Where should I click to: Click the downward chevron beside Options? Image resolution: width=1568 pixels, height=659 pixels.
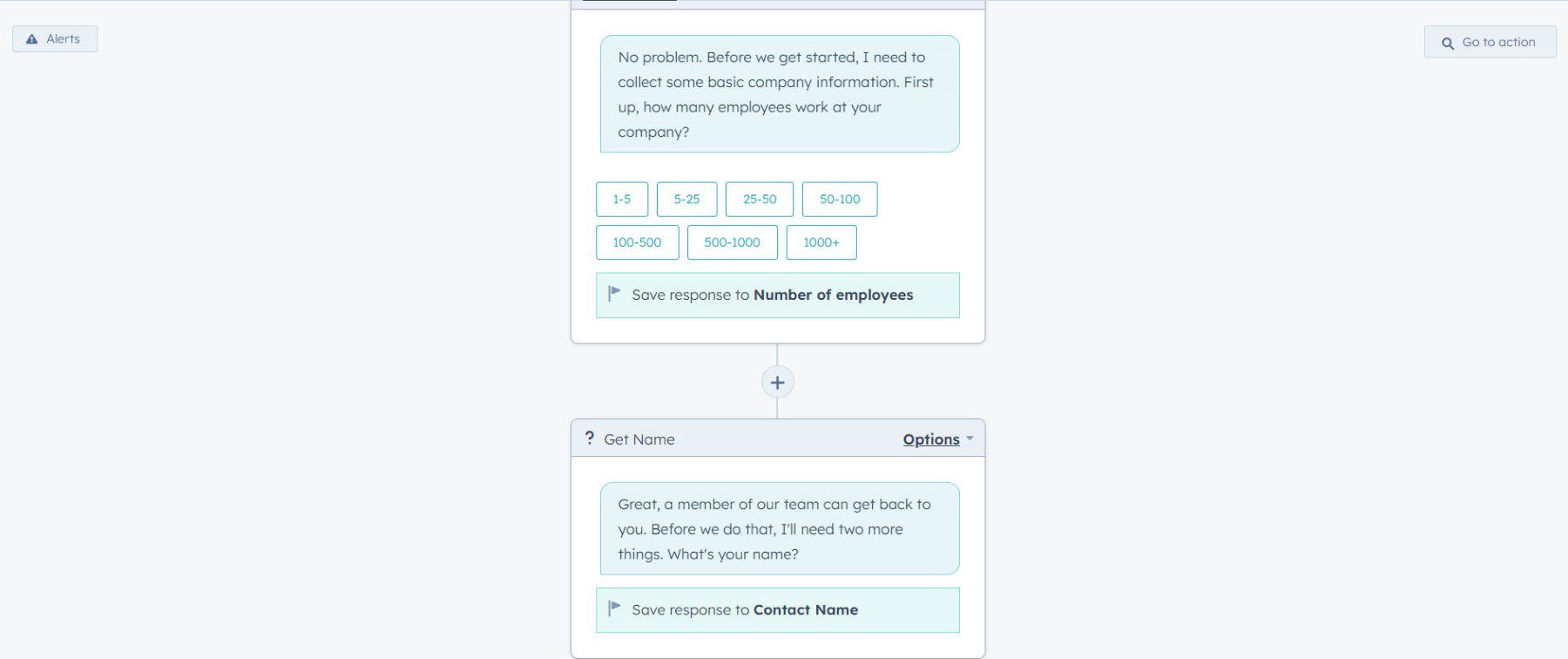tap(970, 439)
